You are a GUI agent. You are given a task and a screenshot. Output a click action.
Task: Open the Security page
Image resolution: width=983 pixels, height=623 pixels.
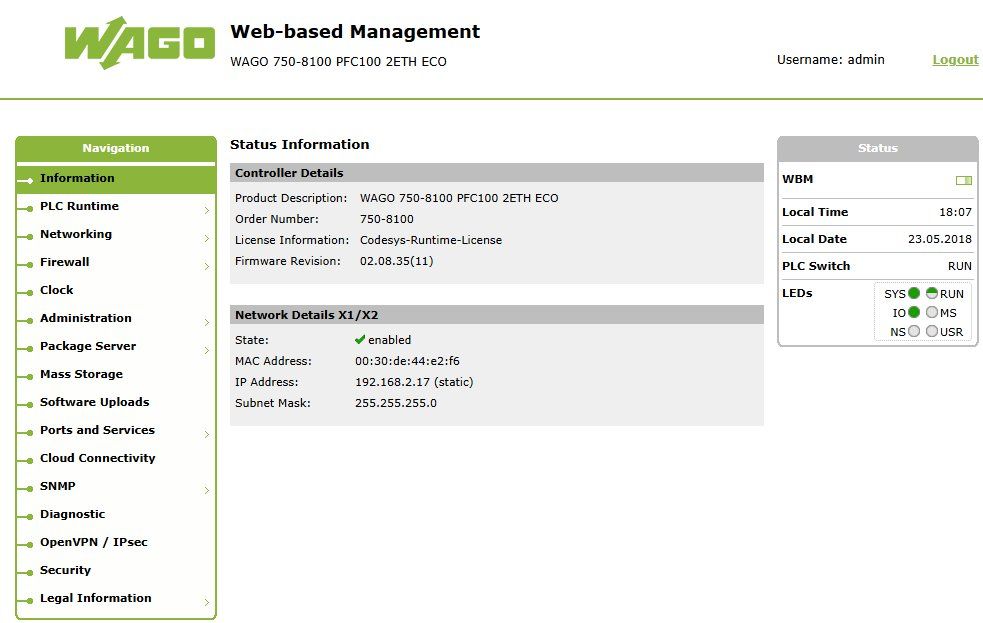click(116, 570)
